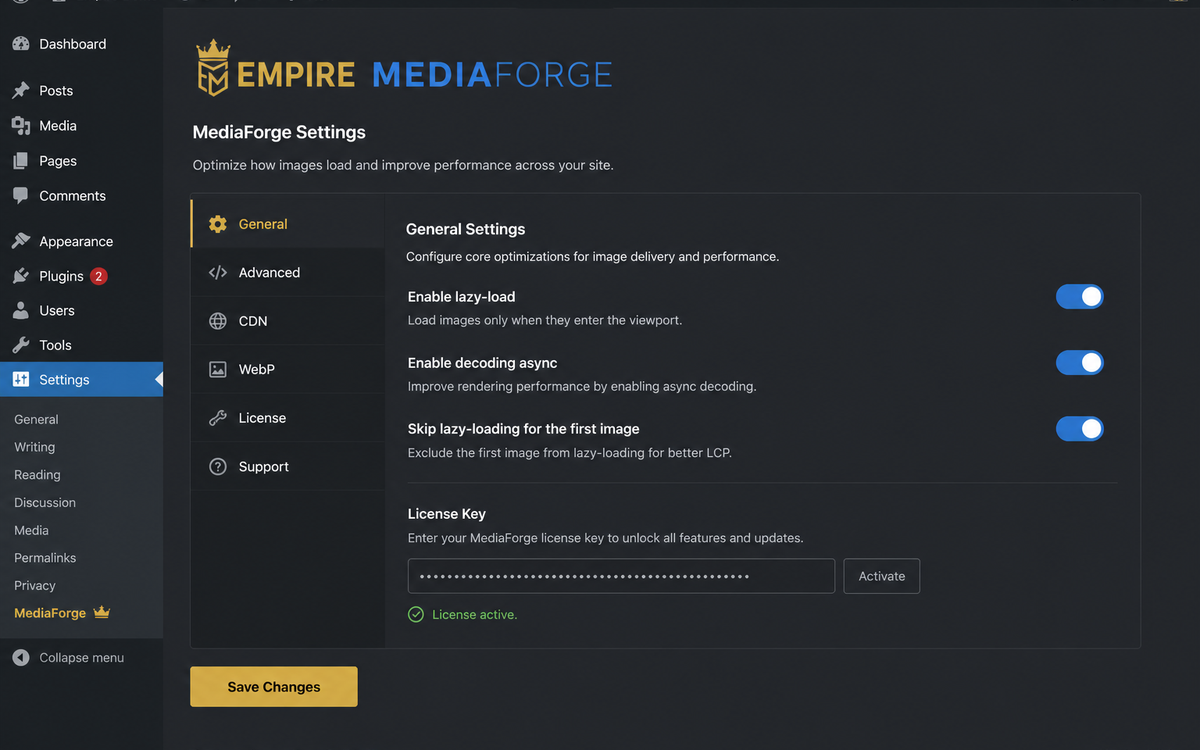Open General under Settings submenu

pyautogui.click(x=36, y=420)
